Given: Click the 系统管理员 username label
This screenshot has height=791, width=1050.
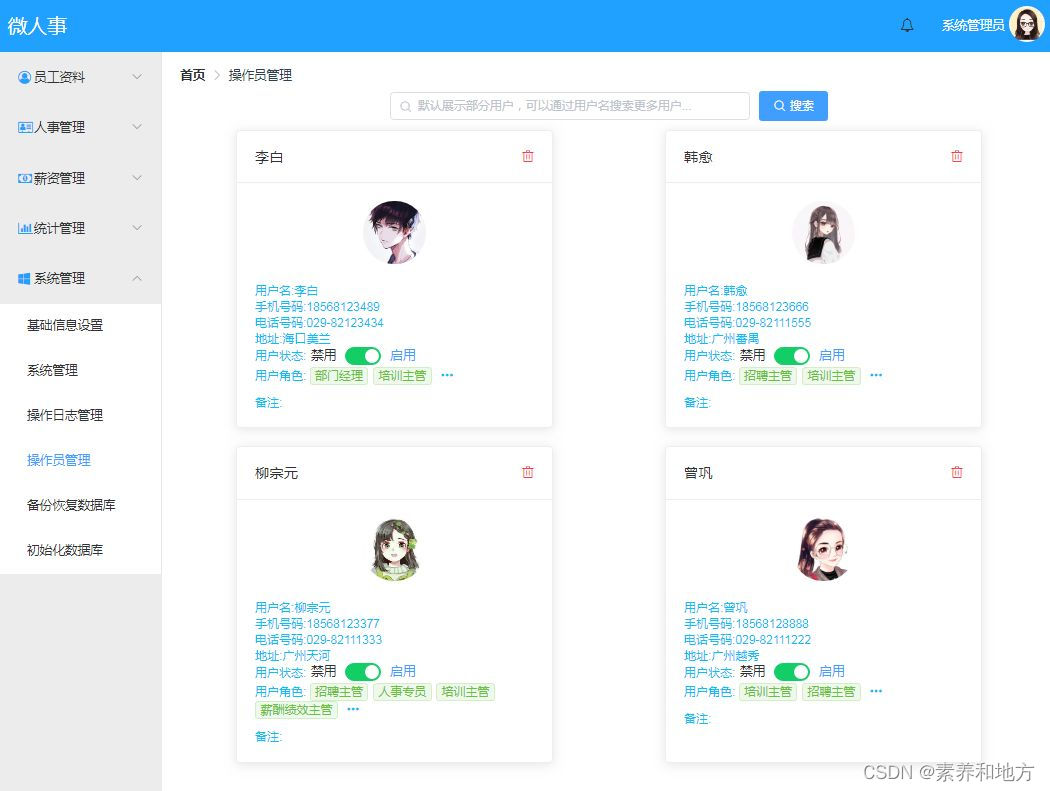Looking at the screenshot, I should coord(973,25).
